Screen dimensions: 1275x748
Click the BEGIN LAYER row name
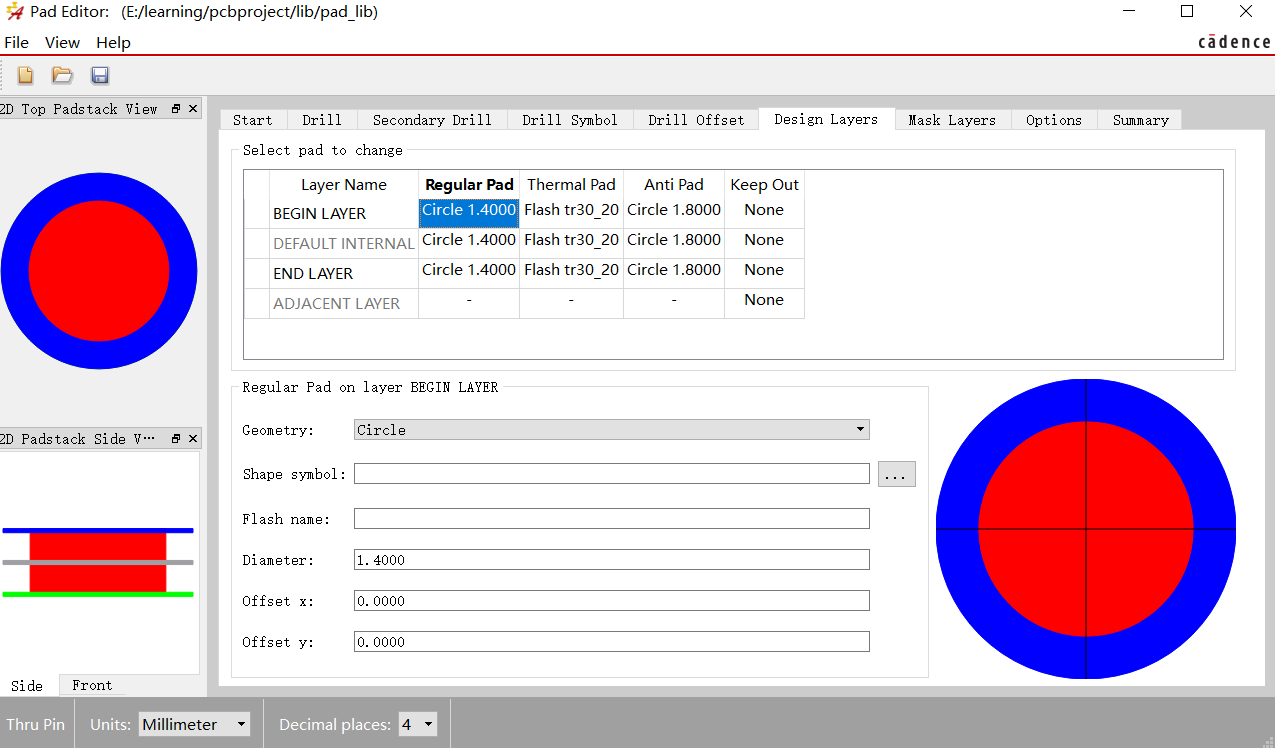(344, 213)
